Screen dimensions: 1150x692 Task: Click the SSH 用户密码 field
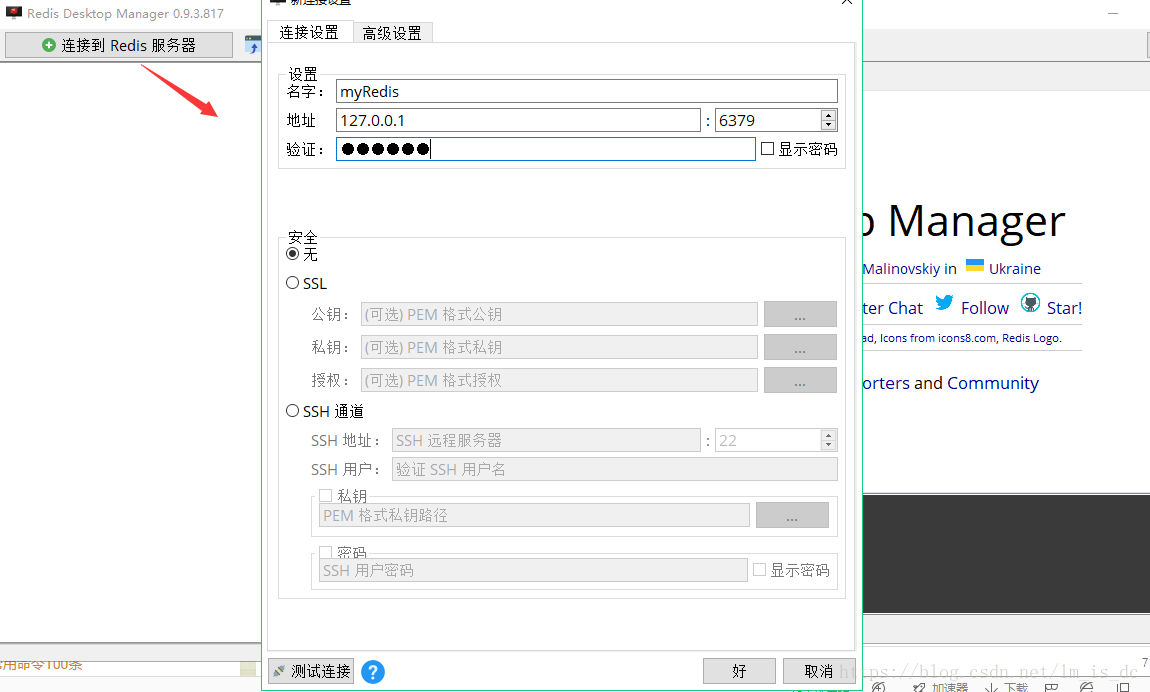[x=533, y=570]
